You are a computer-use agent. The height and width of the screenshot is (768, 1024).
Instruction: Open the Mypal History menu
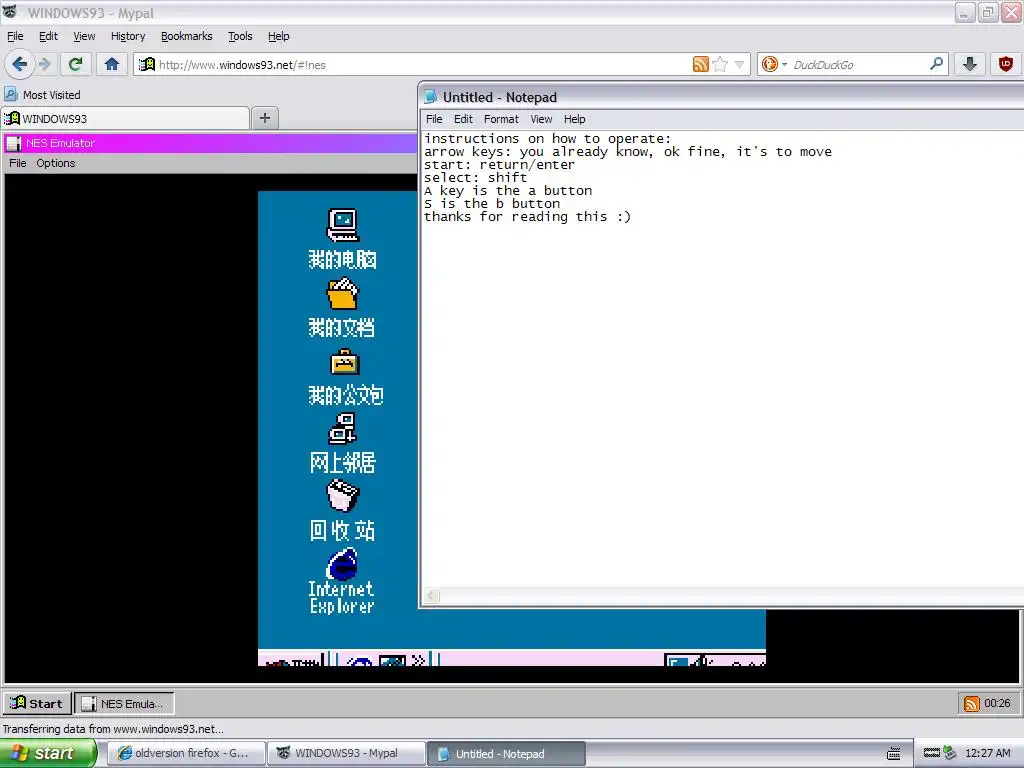point(128,36)
